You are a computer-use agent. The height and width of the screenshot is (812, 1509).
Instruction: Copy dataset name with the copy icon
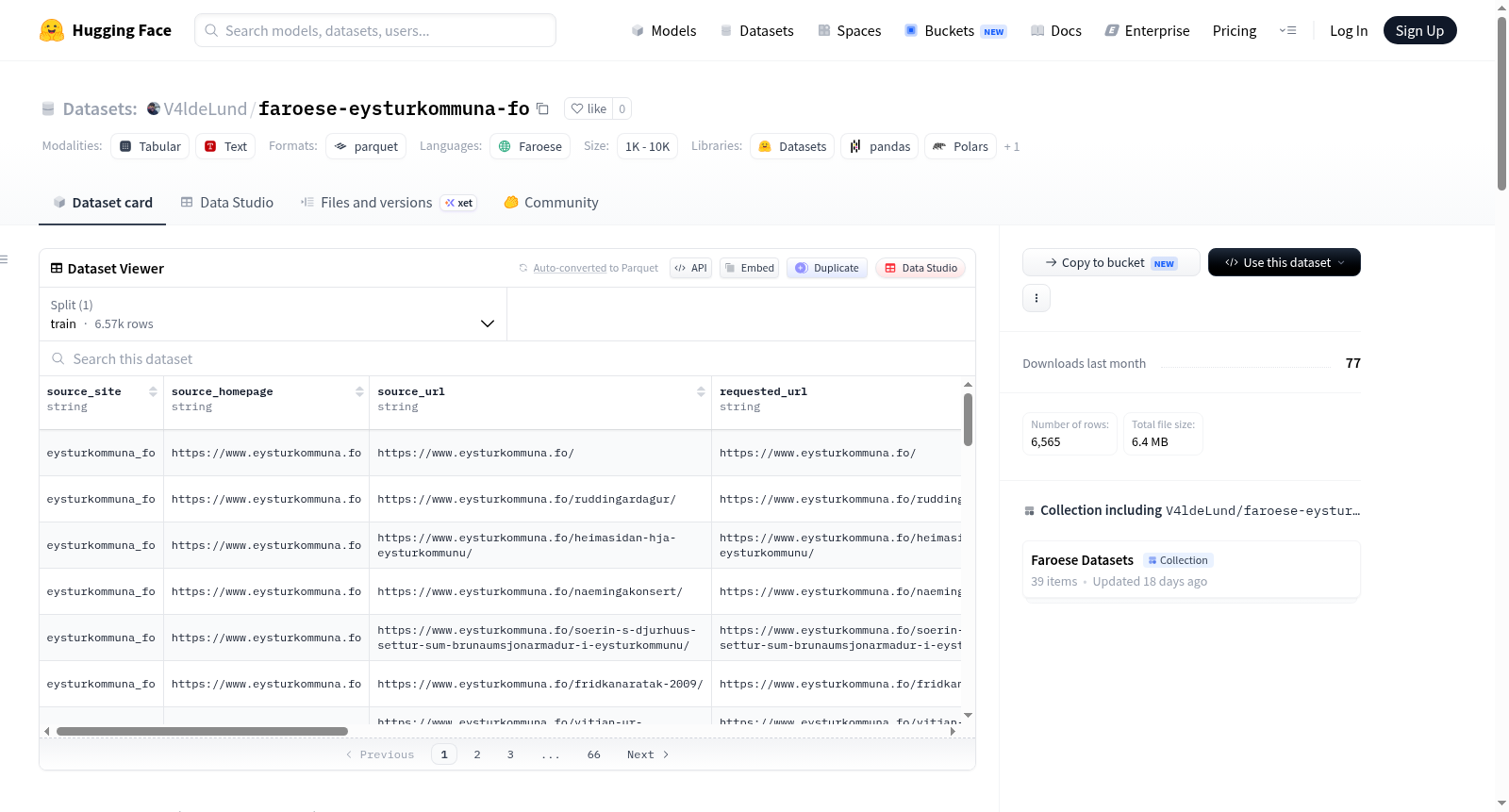click(542, 108)
